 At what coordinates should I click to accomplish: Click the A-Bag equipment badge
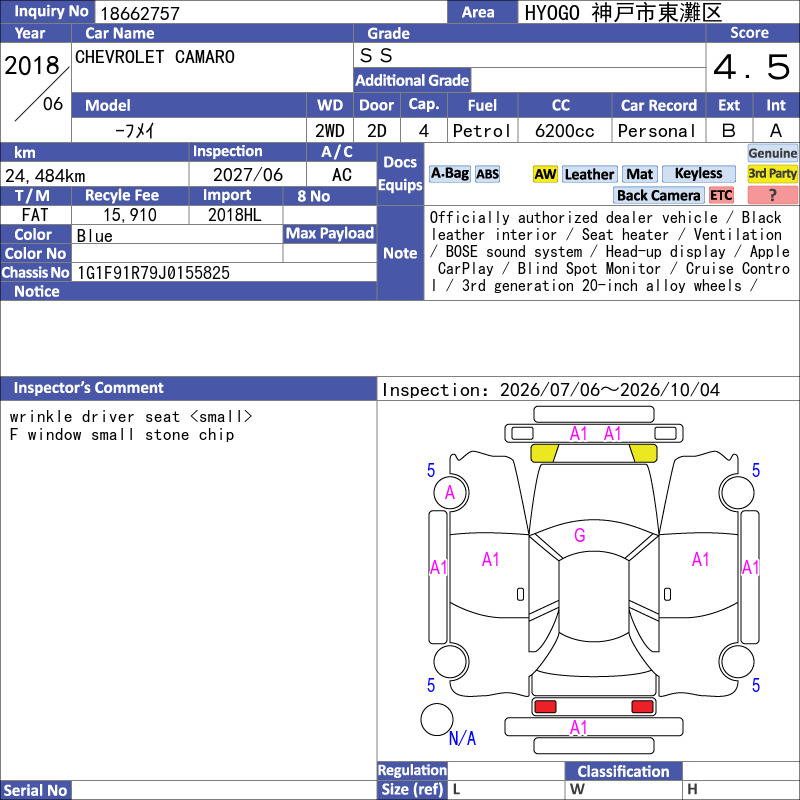449,174
